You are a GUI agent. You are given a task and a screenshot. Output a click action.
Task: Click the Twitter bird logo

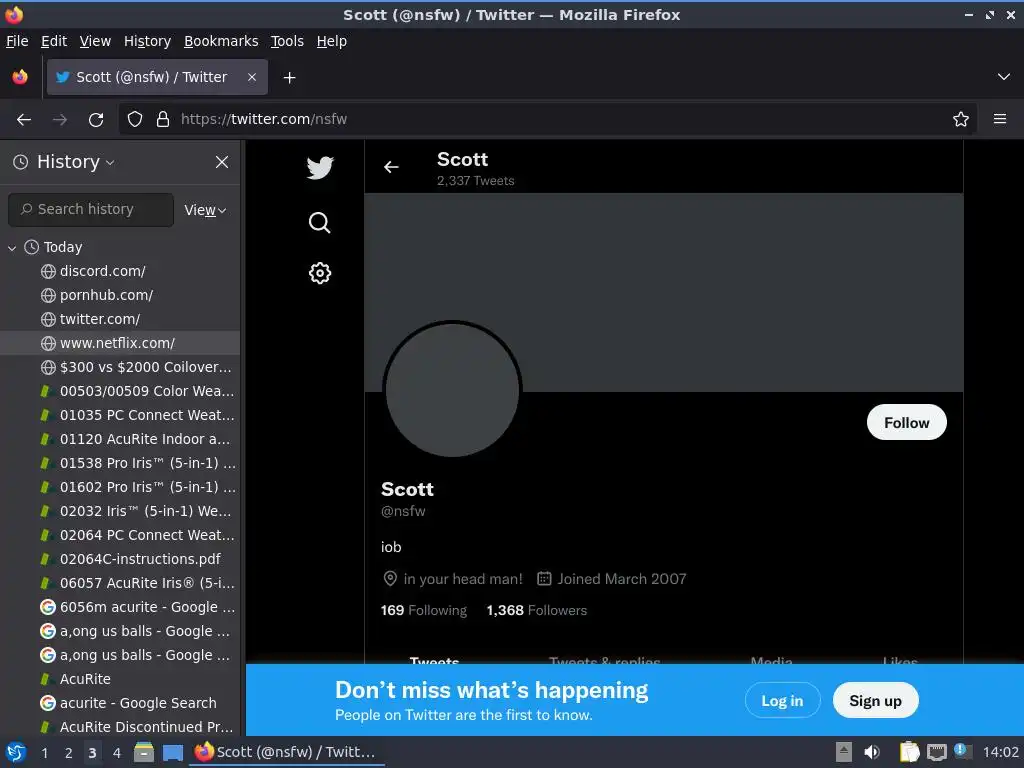tap(320, 167)
